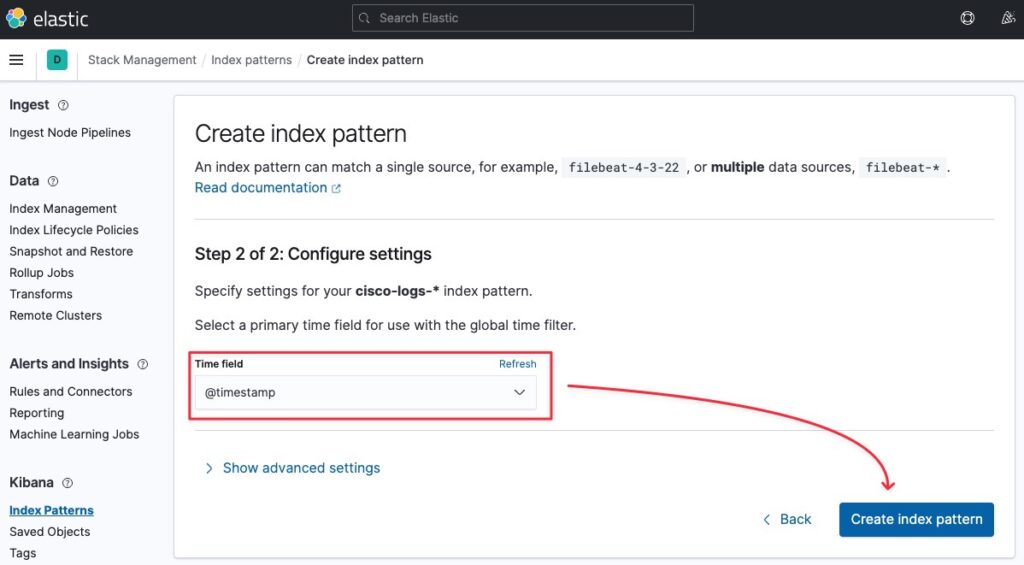Click the help icon next to Ingest
This screenshot has height=565, width=1024.
pos(63,105)
